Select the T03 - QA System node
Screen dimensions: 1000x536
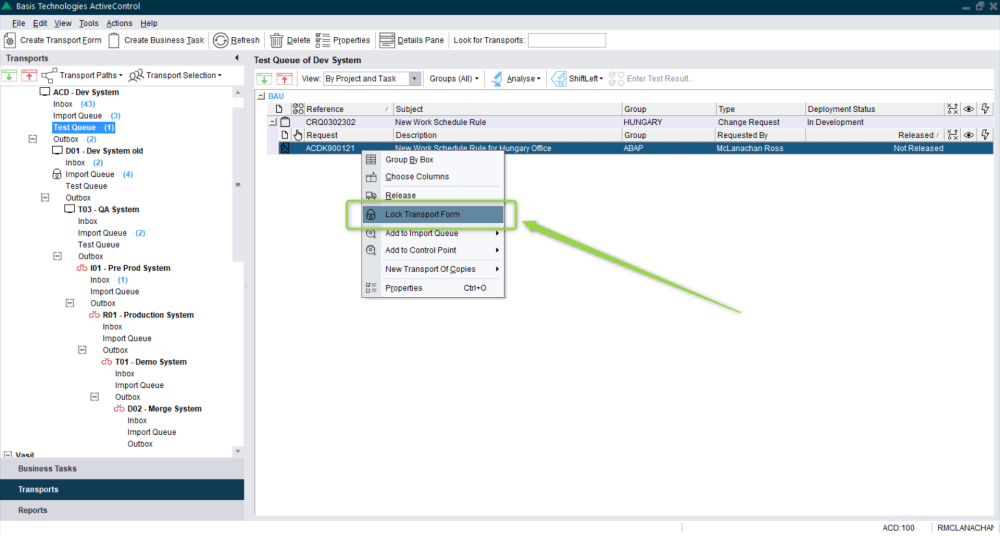pos(108,209)
